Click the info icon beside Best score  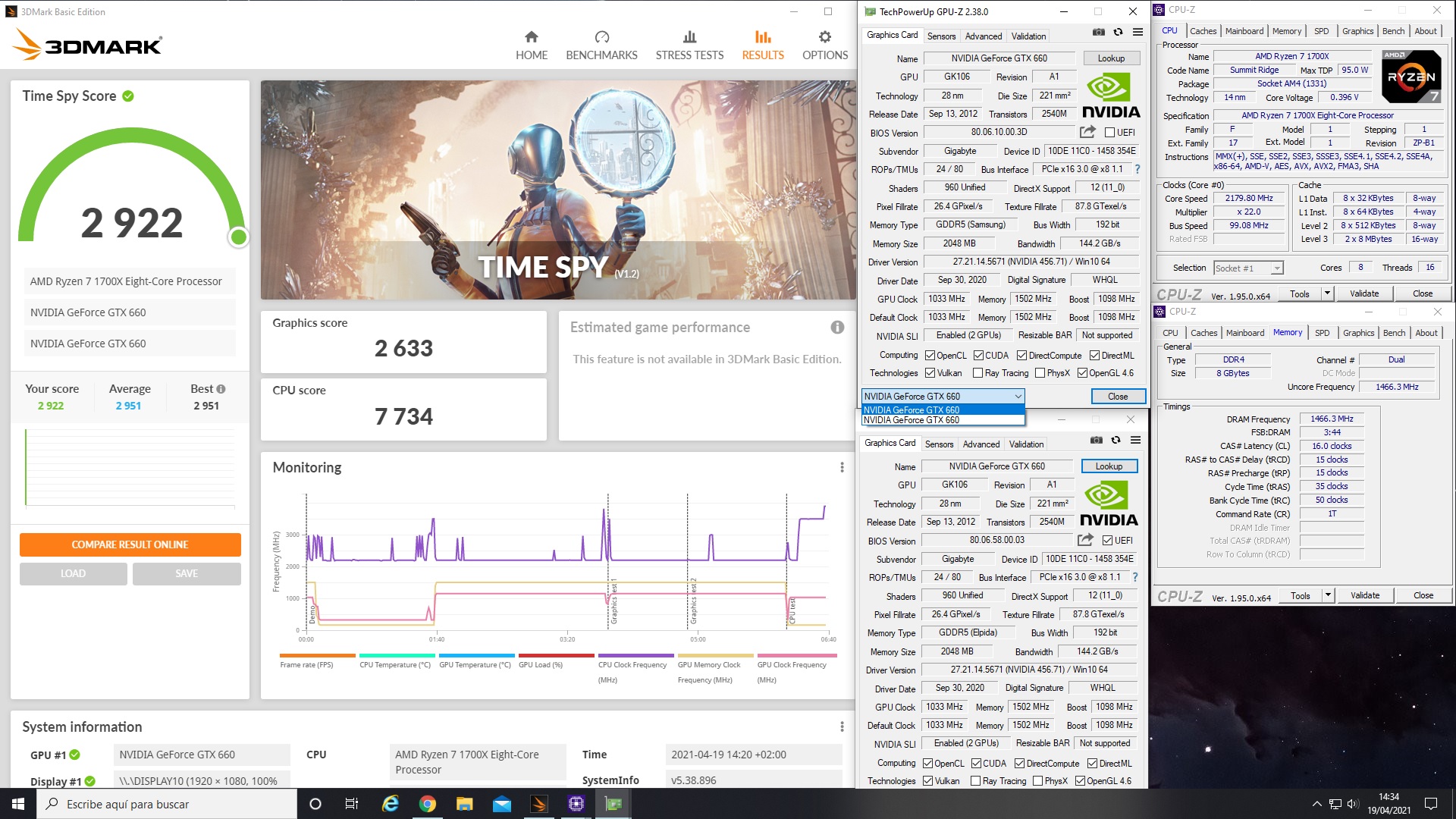click(x=221, y=389)
